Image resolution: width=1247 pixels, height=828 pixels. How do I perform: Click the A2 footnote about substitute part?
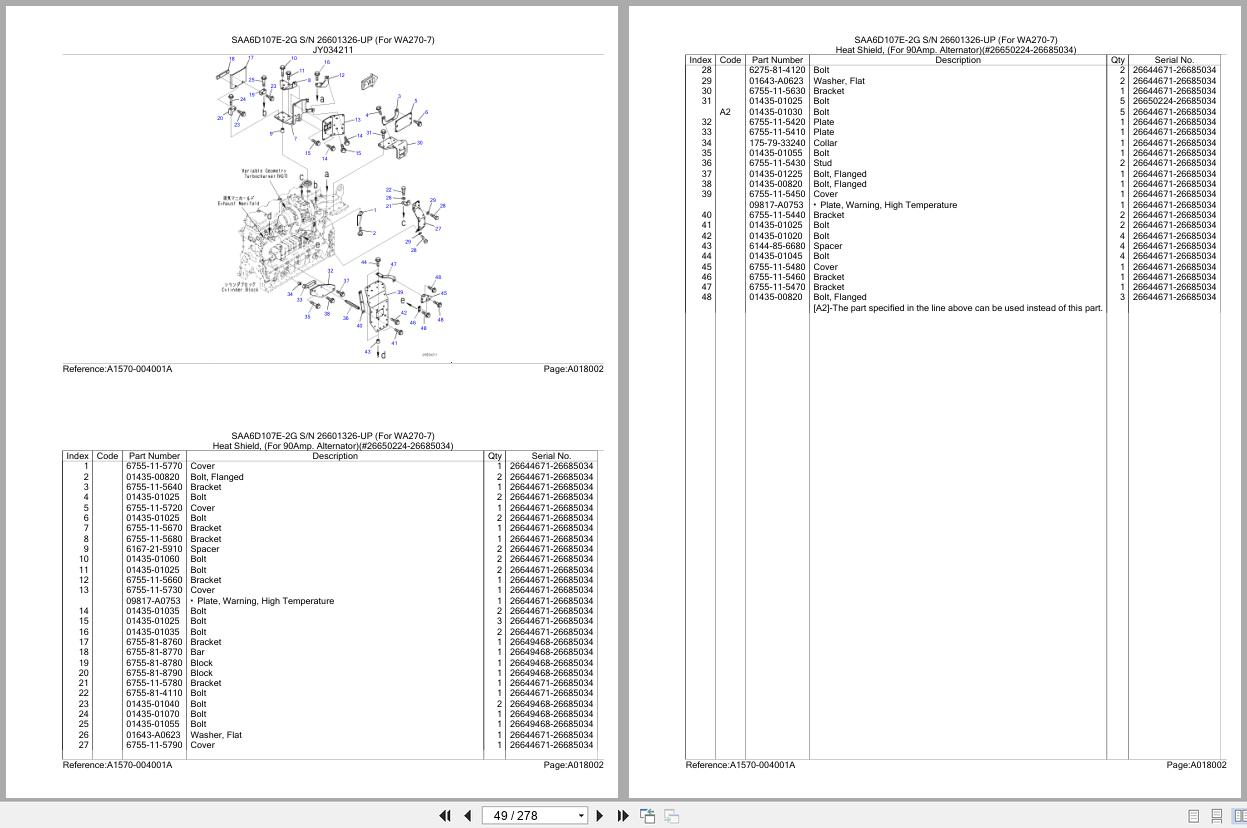[x=957, y=308]
